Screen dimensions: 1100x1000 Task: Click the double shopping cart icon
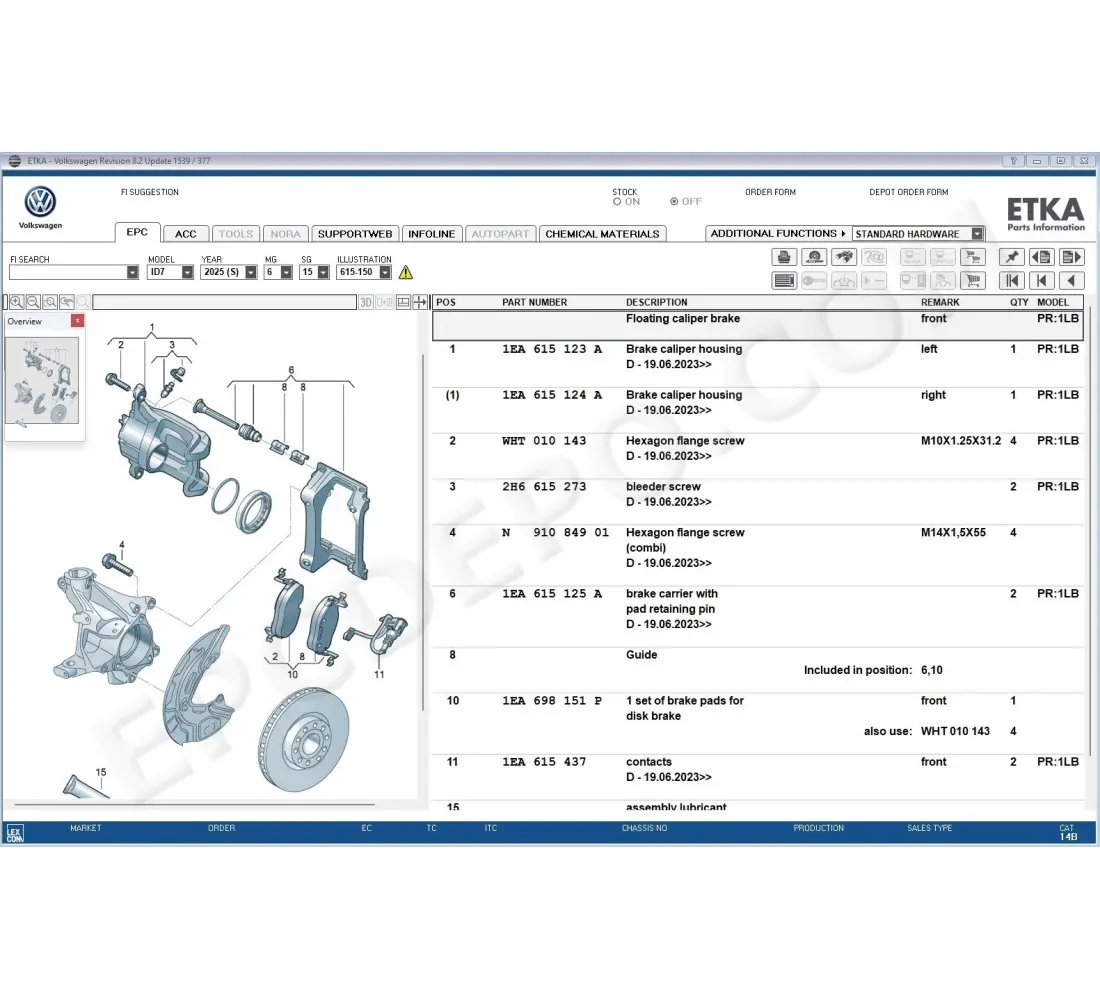pyautogui.click(x=973, y=258)
